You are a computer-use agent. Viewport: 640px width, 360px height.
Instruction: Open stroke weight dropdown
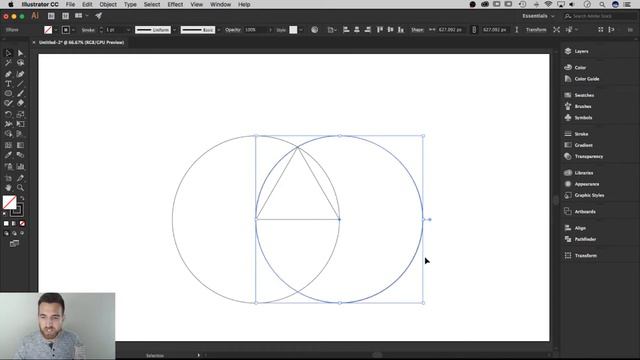click(x=128, y=30)
